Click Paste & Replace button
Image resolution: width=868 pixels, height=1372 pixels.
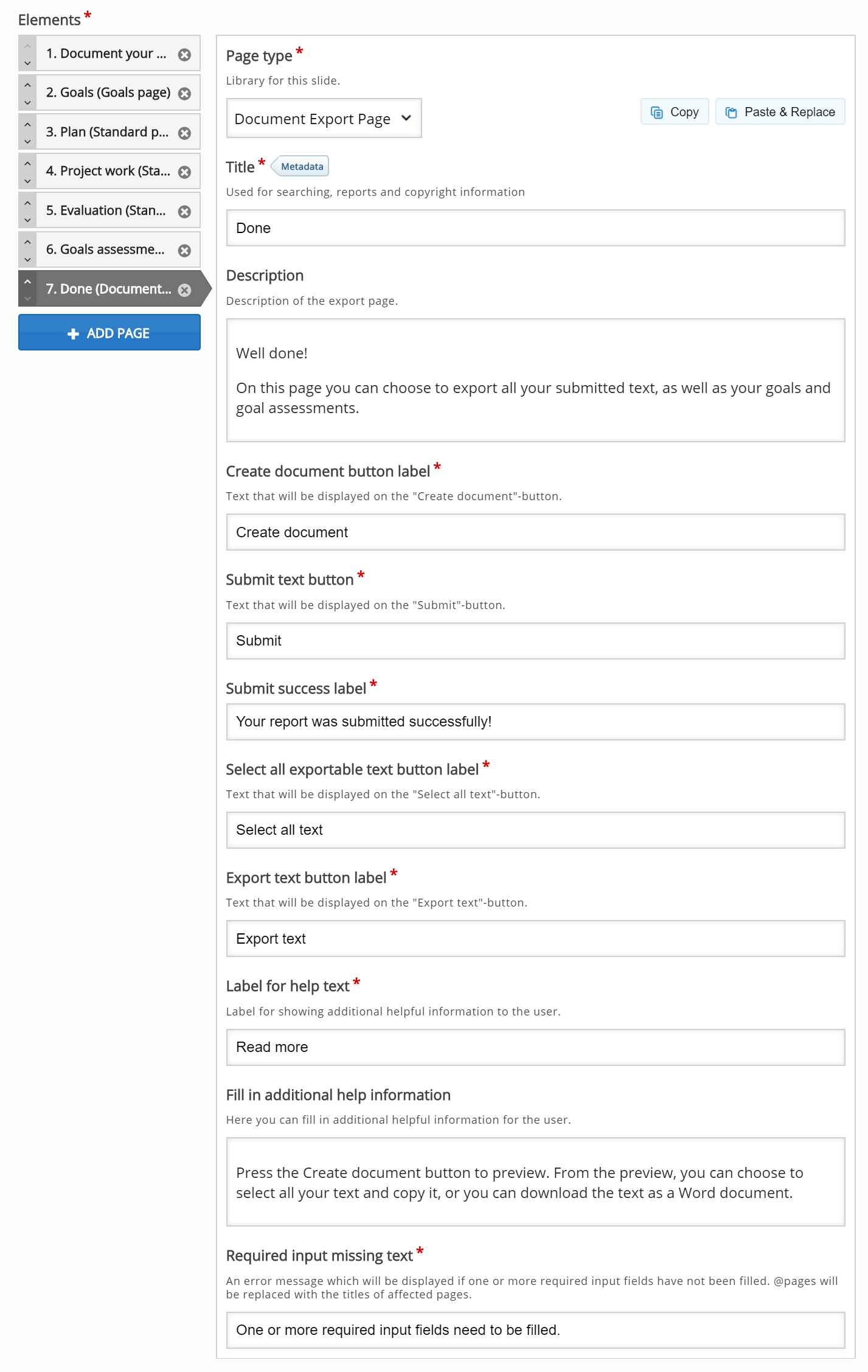tap(780, 112)
